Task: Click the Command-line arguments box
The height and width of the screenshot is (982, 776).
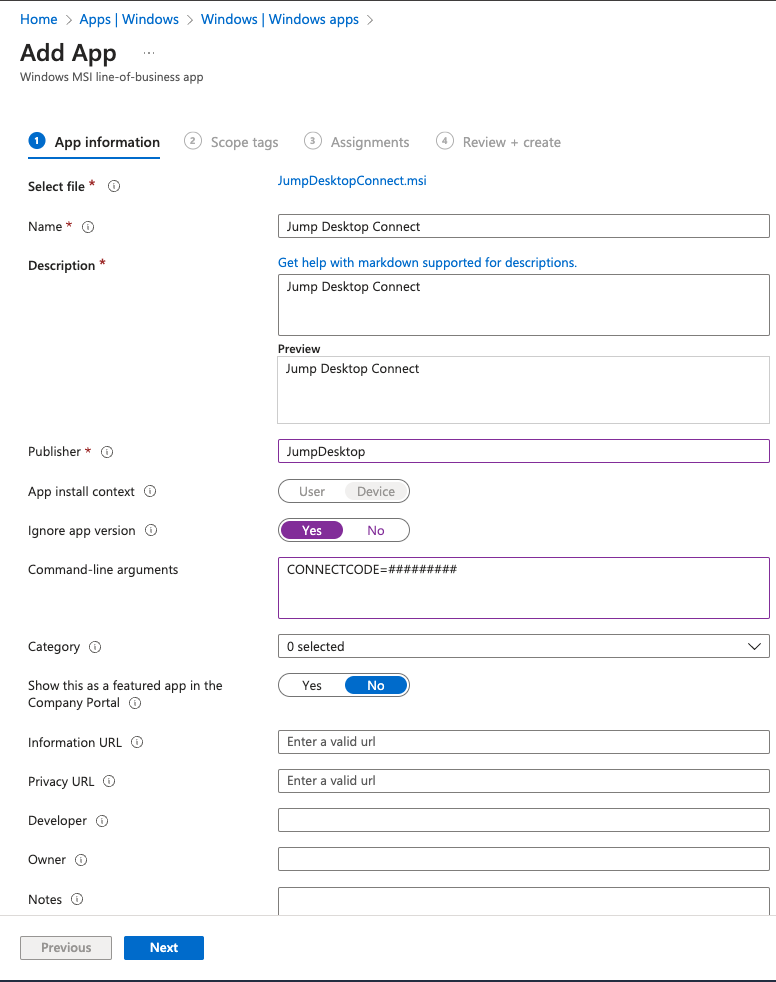Action: click(524, 588)
